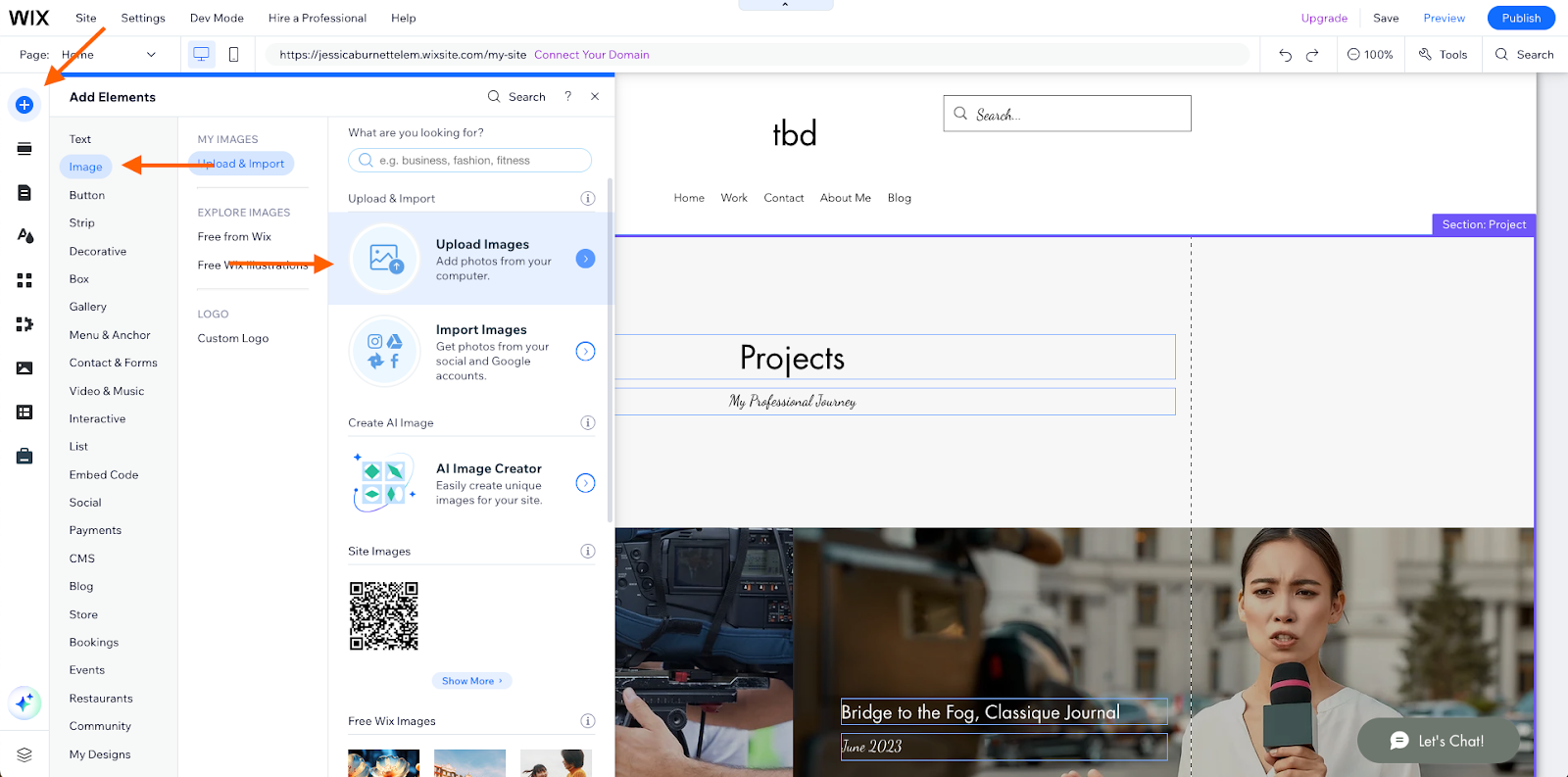Screen dimensions: 1568x777
Task: Expand the Upload Images arrow
Action: pyautogui.click(x=585, y=259)
